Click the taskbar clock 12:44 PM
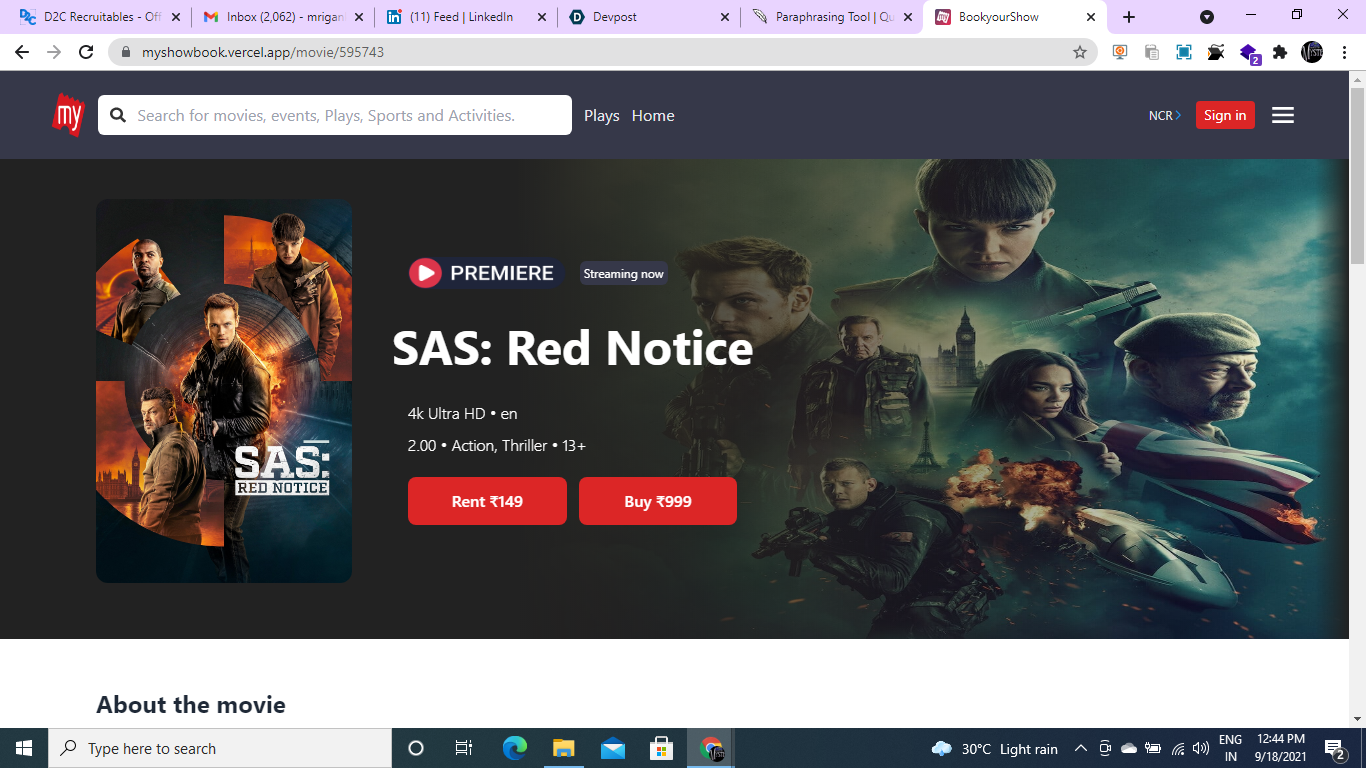The height and width of the screenshot is (768, 1366). coord(1280,748)
